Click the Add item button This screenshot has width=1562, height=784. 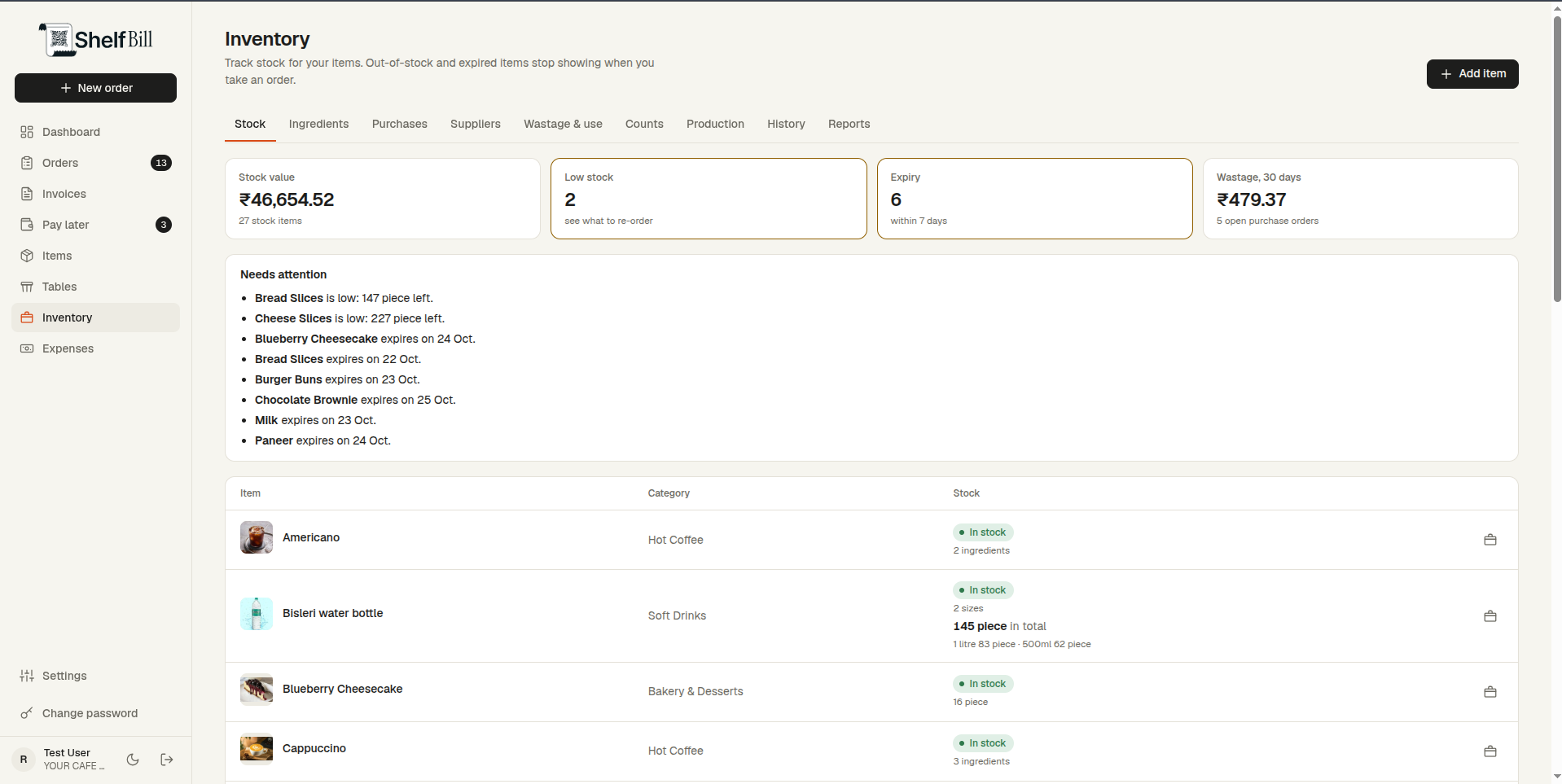click(1472, 74)
